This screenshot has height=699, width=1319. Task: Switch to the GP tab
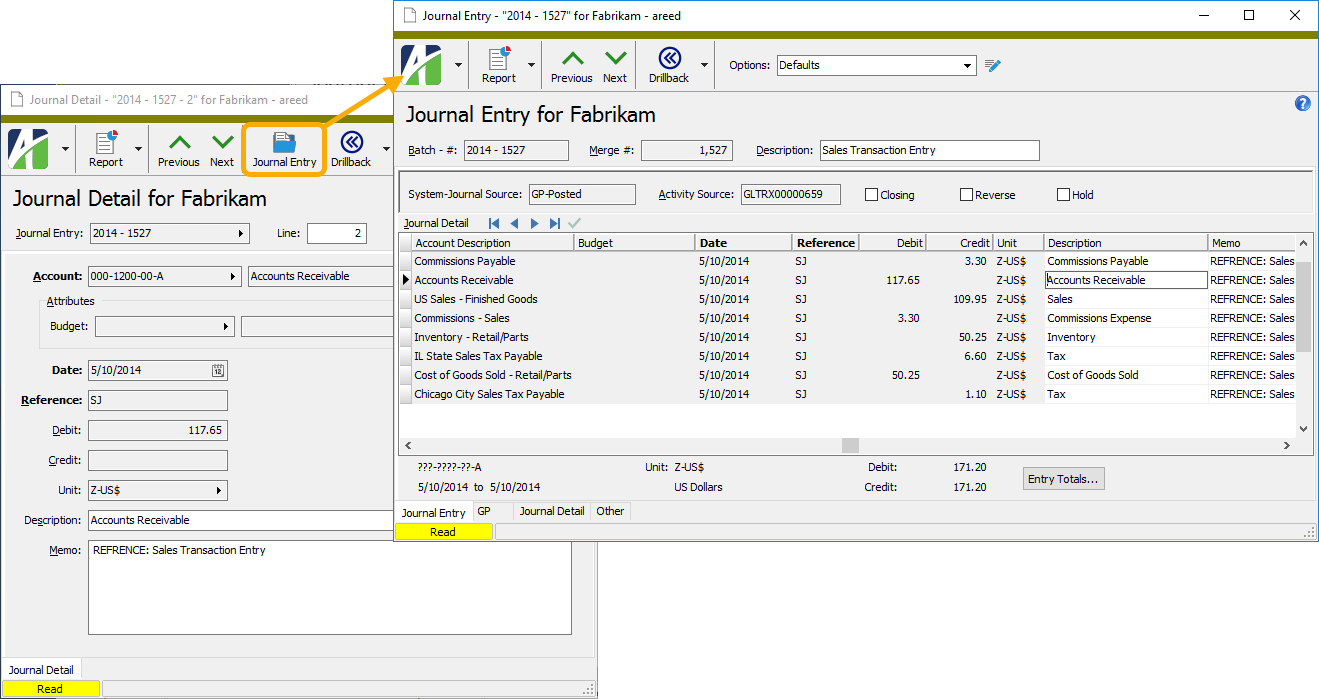point(484,511)
